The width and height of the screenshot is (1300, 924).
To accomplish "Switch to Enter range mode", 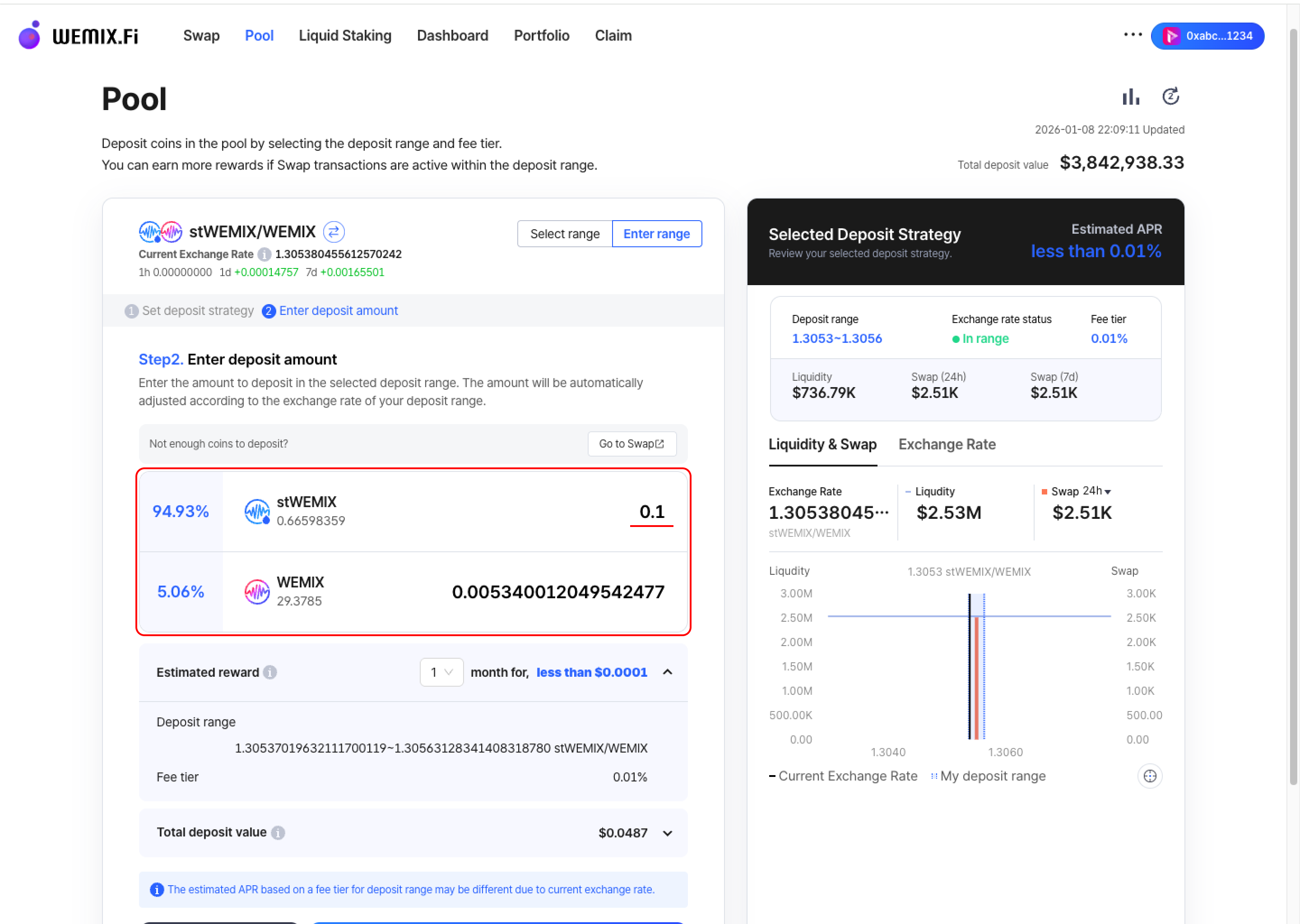I will click(x=656, y=234).
